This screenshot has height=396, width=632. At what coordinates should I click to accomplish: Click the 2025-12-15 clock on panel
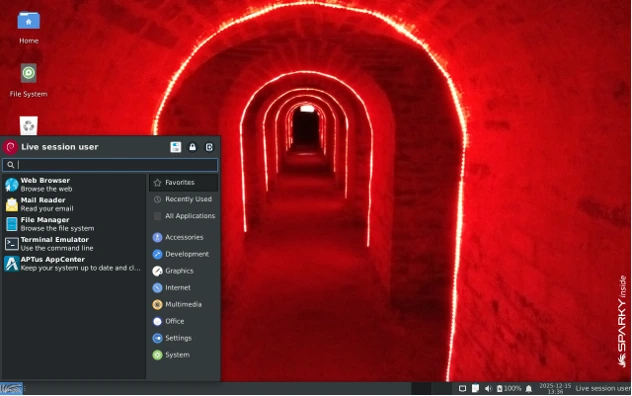pos(555,389)
